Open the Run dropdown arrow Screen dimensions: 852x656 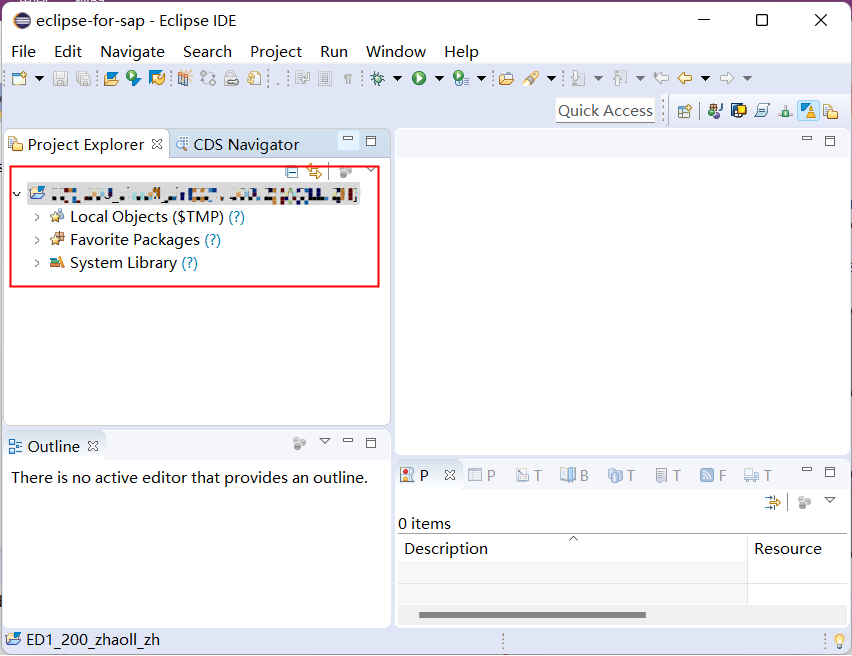(x=439, y=79)
